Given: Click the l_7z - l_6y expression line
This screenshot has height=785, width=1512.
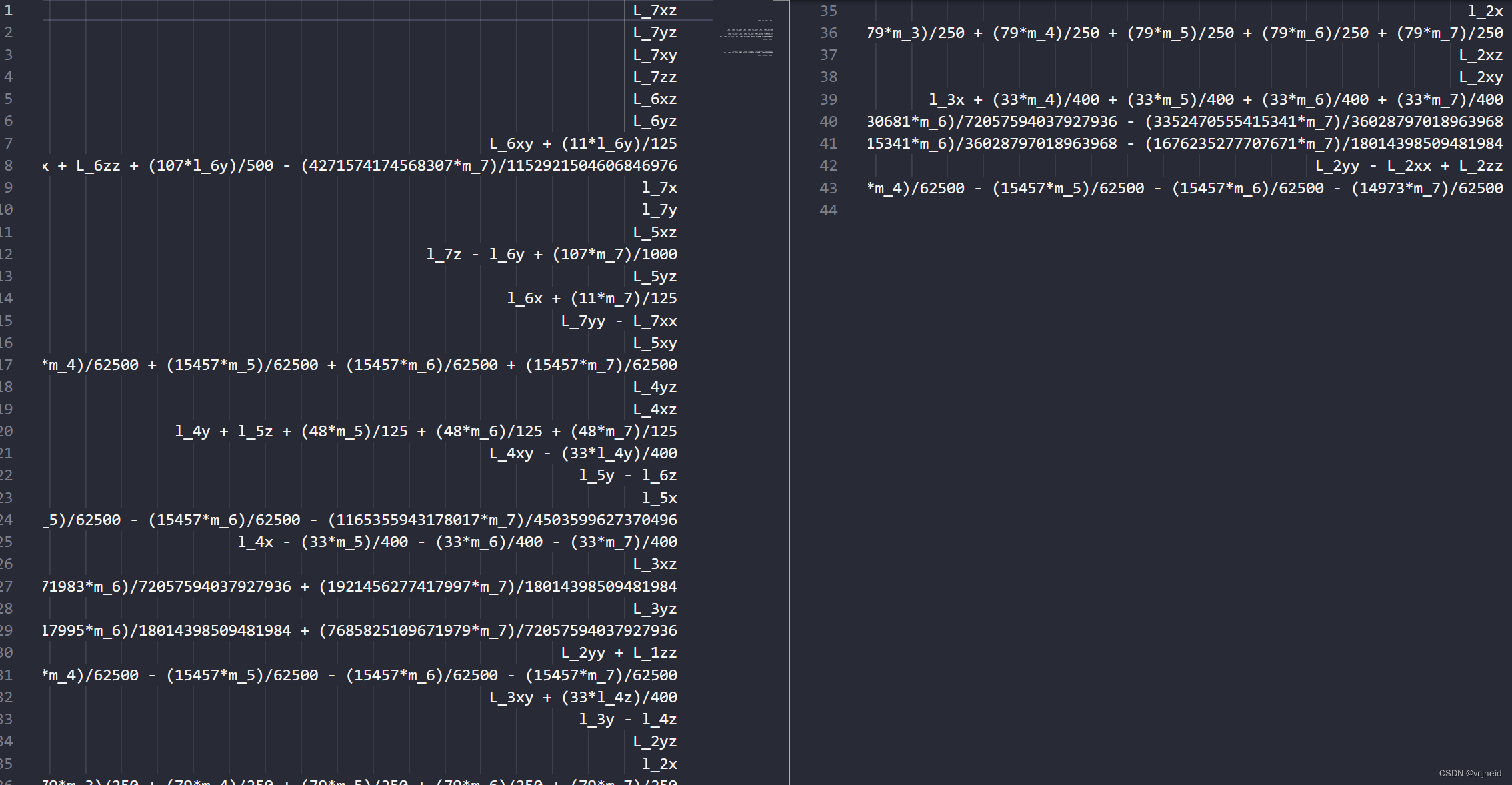Looking at the screenshot, I should (x=551, y=255).
